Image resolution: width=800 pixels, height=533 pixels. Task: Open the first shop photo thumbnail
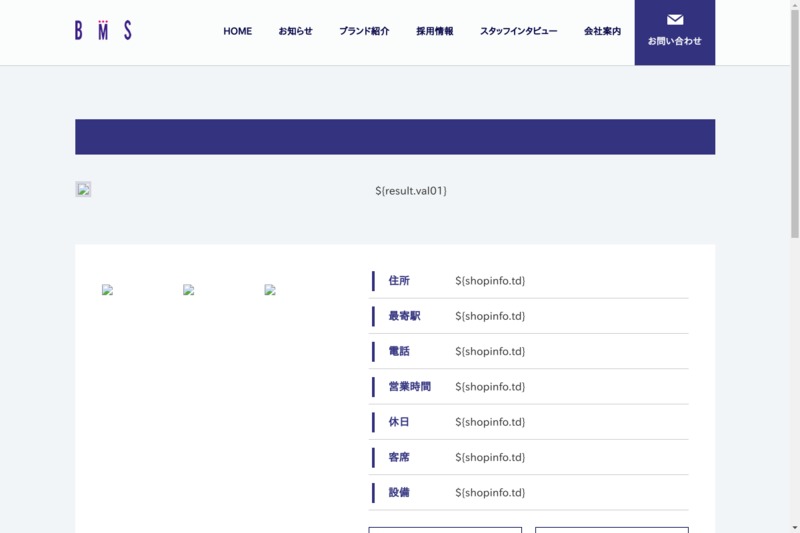[108, 290]
